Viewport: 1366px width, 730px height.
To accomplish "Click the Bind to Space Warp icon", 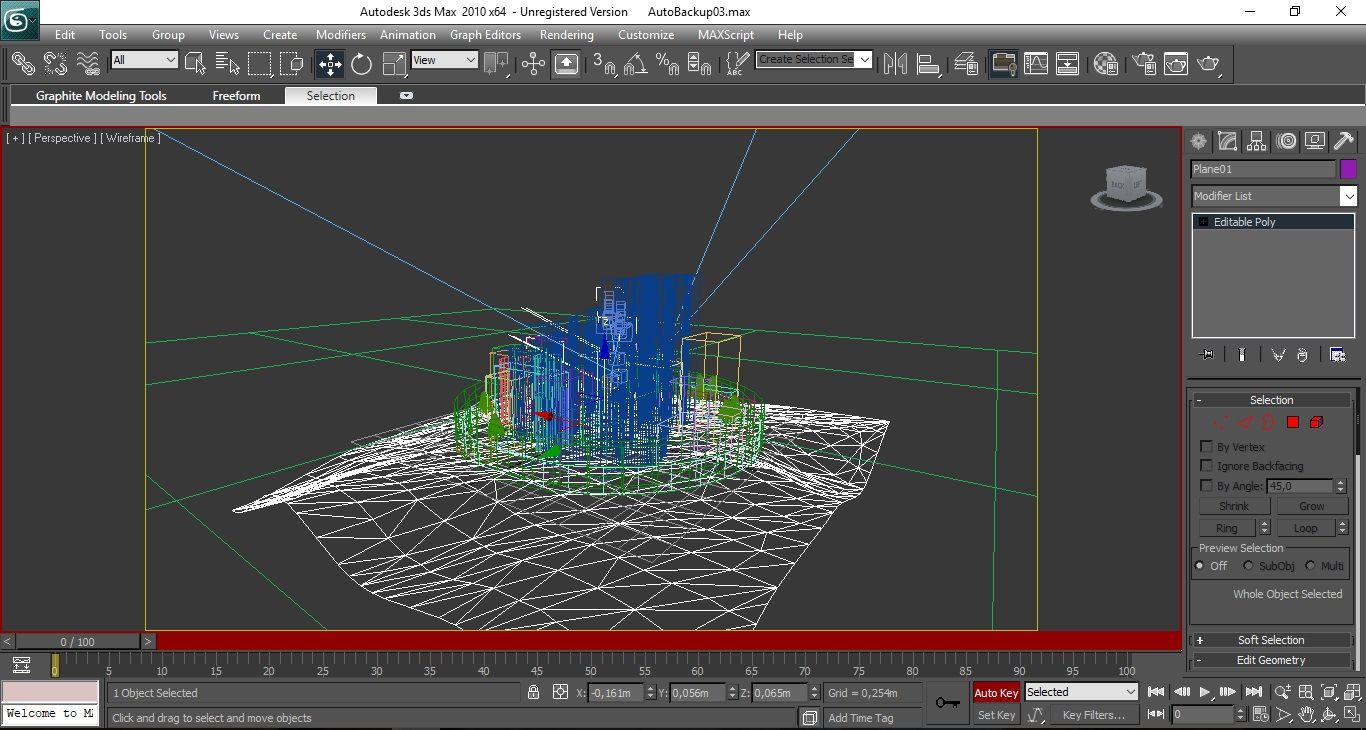I will pos(88,64).
